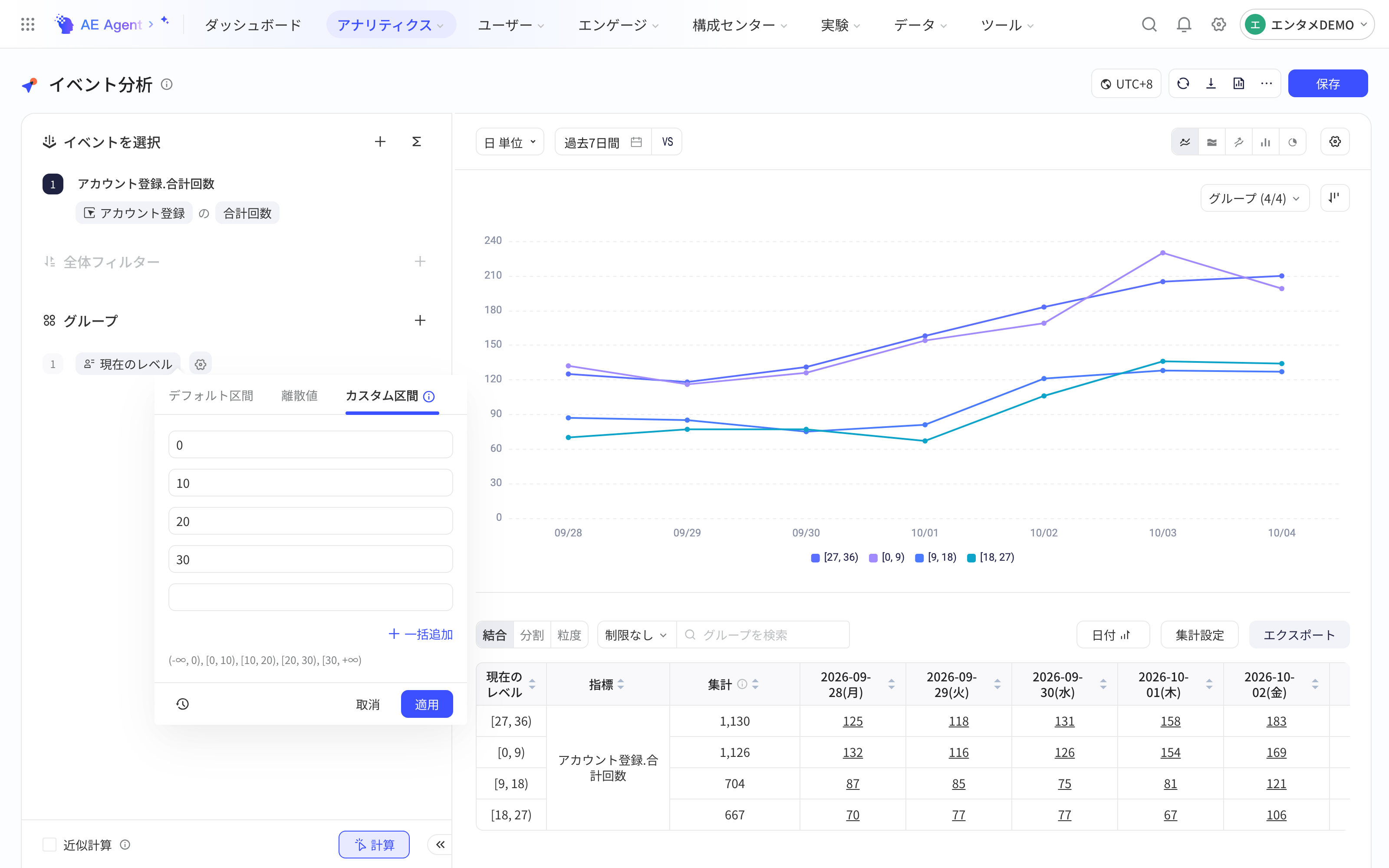Image resolution: width=1389 pixels, height=868 pixels.
Task: Open the 制限なし dropdown
Action: tap(636, 635)
